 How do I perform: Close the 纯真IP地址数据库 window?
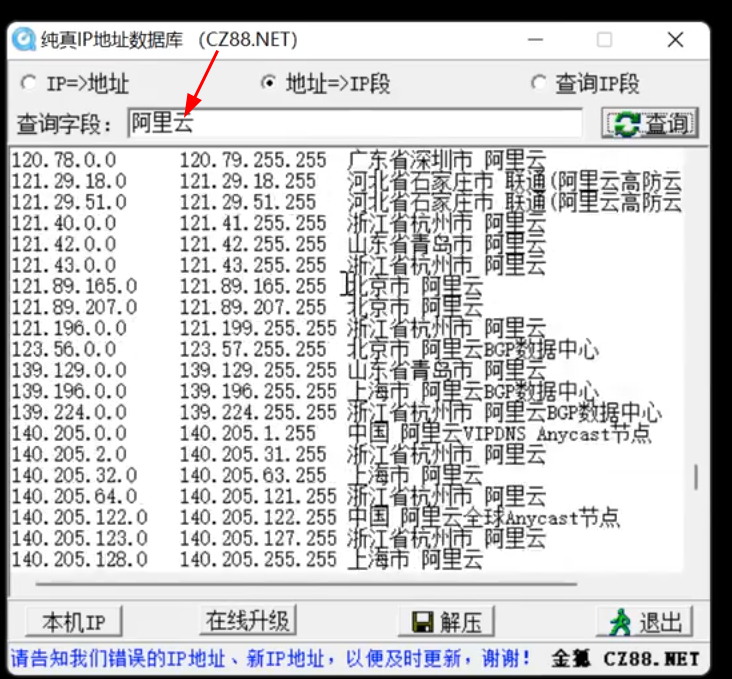[x=676, y=40]
